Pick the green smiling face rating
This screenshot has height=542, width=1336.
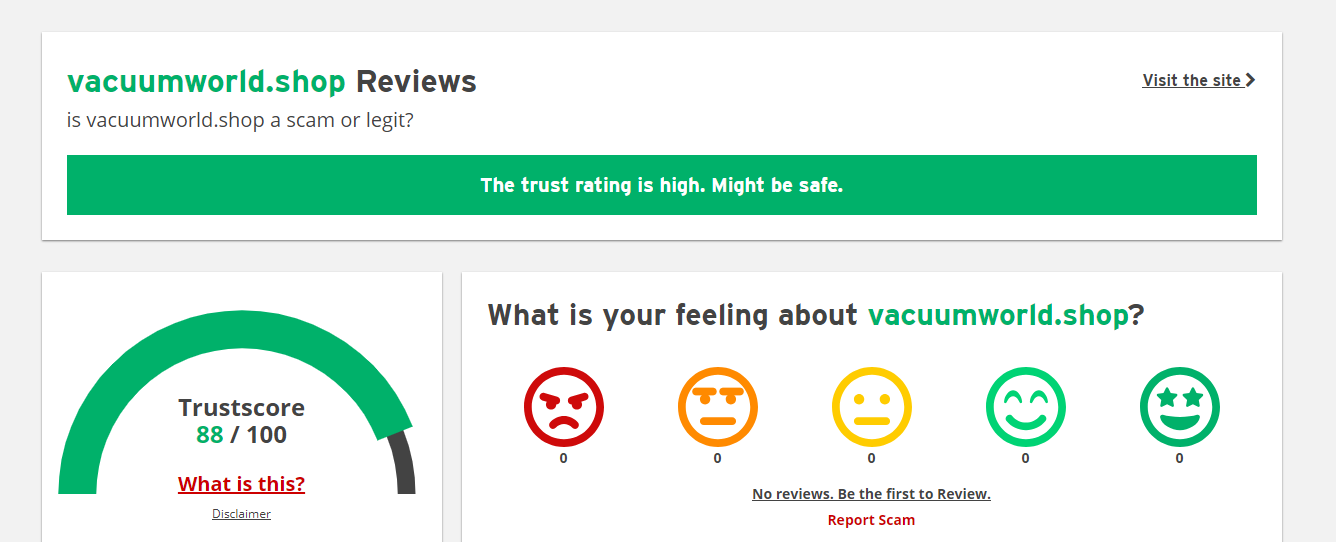(x=1026, y=407)
